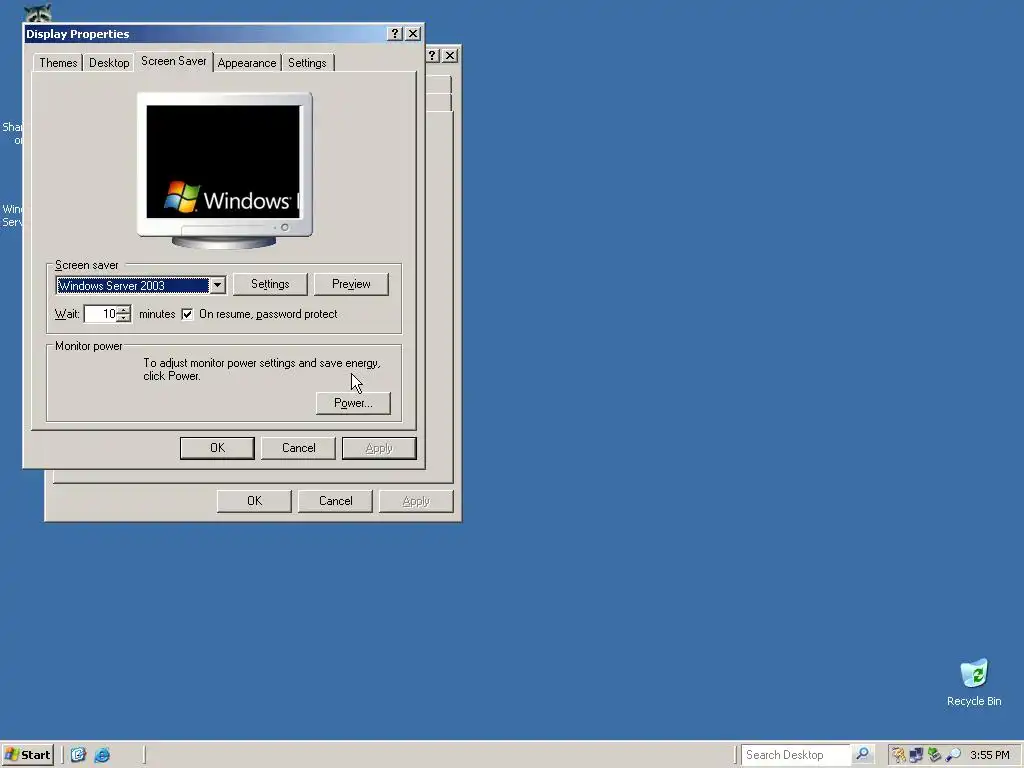Click the Wait minutes value field
Image resolution: width=1024 pixels, height=768 pixels.
(x=101, y=314)
